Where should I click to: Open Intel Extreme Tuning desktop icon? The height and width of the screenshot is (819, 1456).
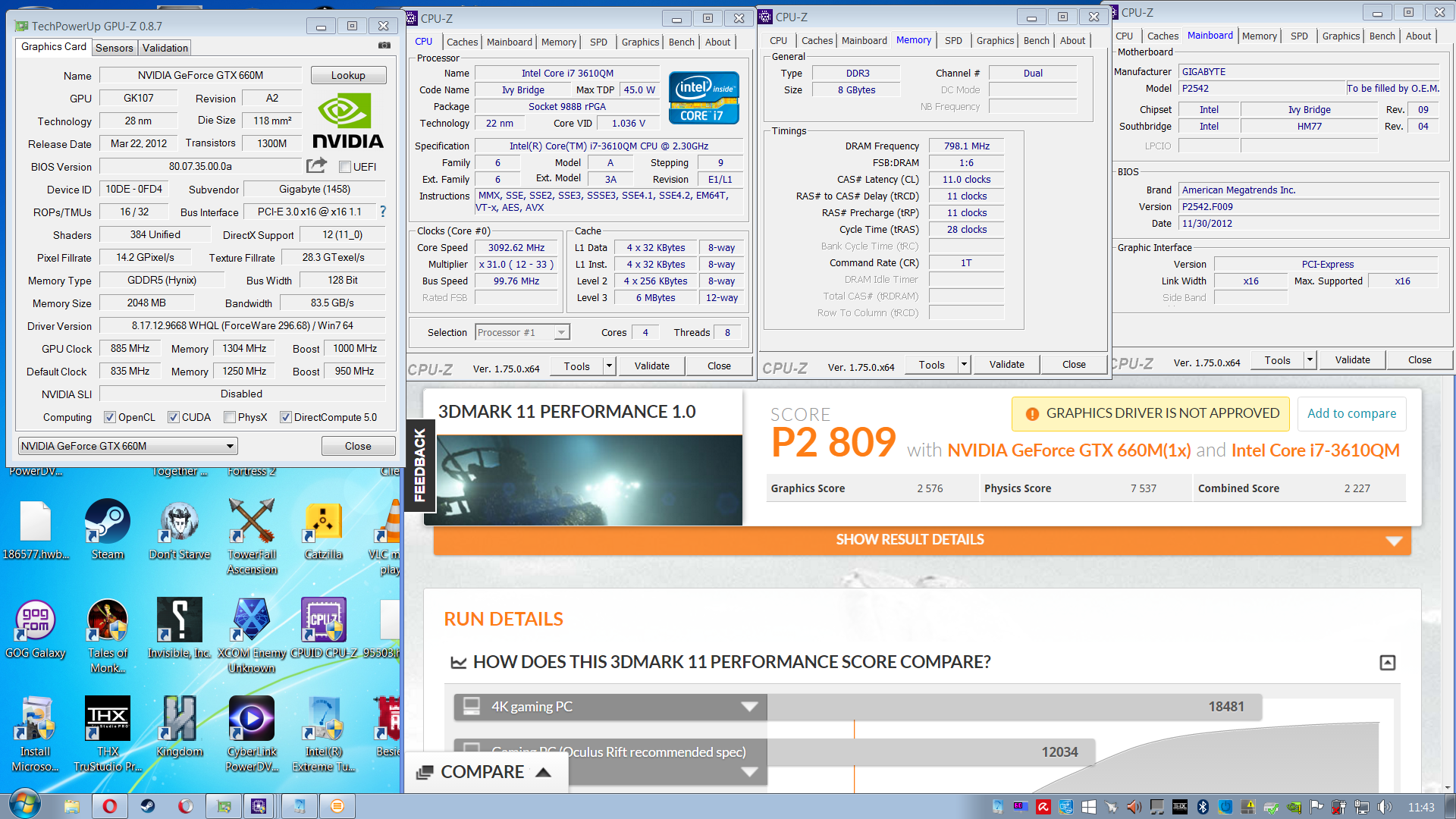pos(324,733)
